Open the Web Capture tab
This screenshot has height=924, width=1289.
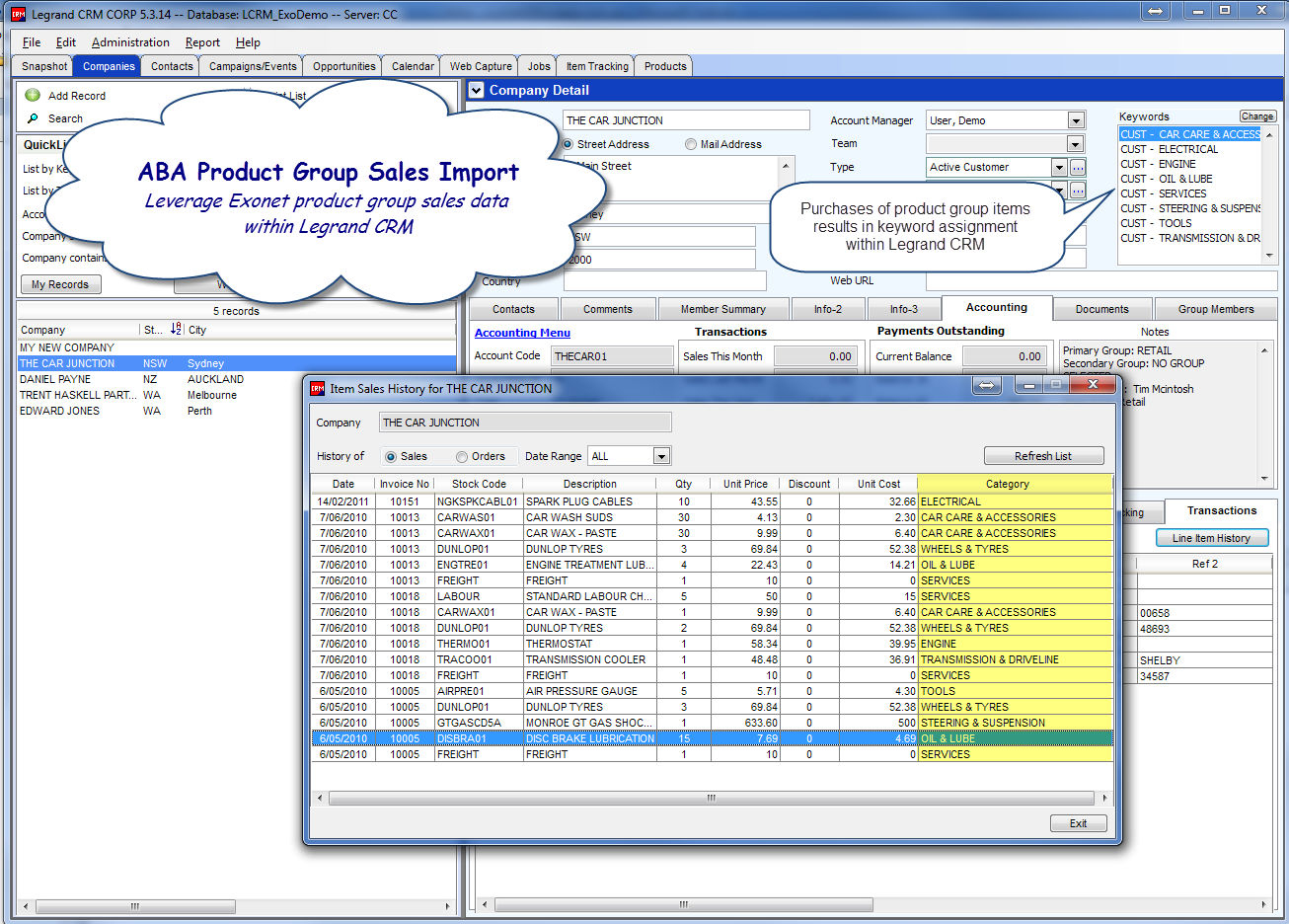click(x=481, y=66)
